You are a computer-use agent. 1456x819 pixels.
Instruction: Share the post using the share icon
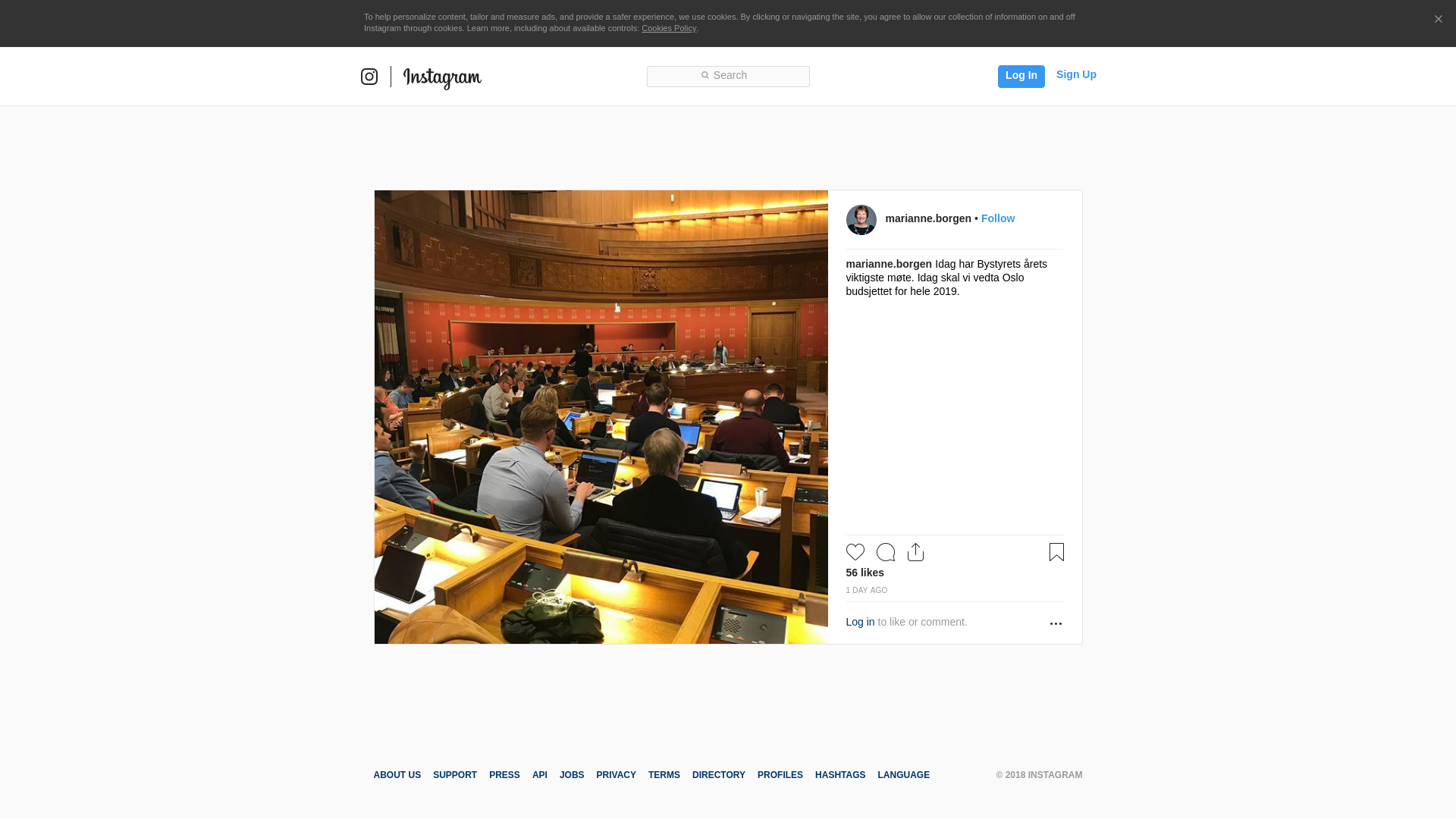pyautogui.click(x=915, y=552)
